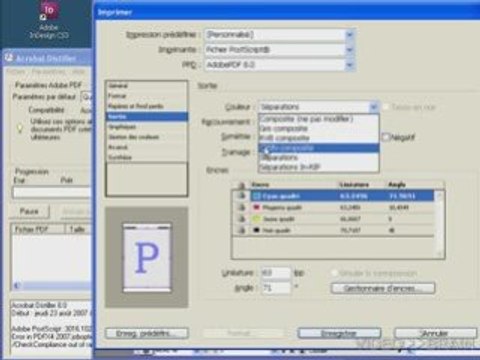Click the yellow color swatch in inks list
This screenshot has width=480, height=360.
click(256, 219)
